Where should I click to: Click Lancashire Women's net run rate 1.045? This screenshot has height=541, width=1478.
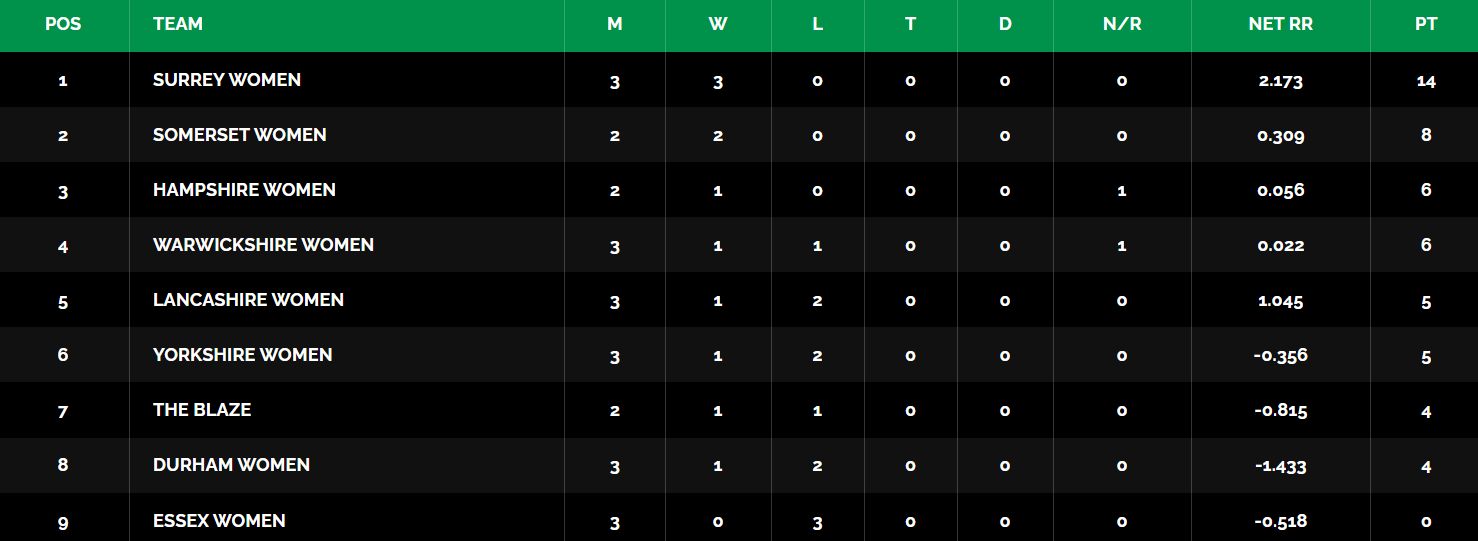(x=1280, y=301)
